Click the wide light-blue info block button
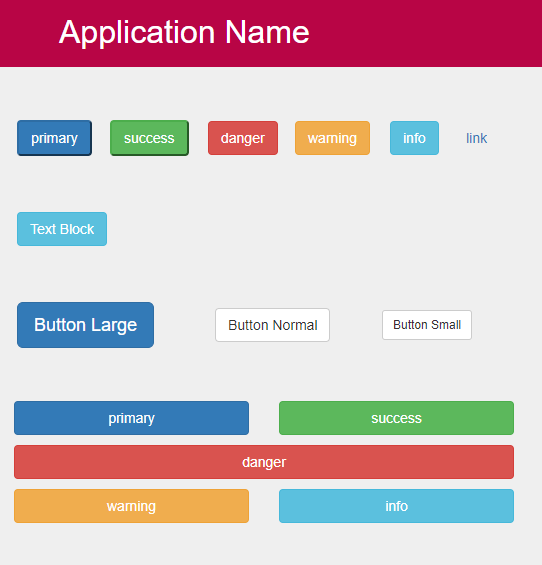 [396, 506]
